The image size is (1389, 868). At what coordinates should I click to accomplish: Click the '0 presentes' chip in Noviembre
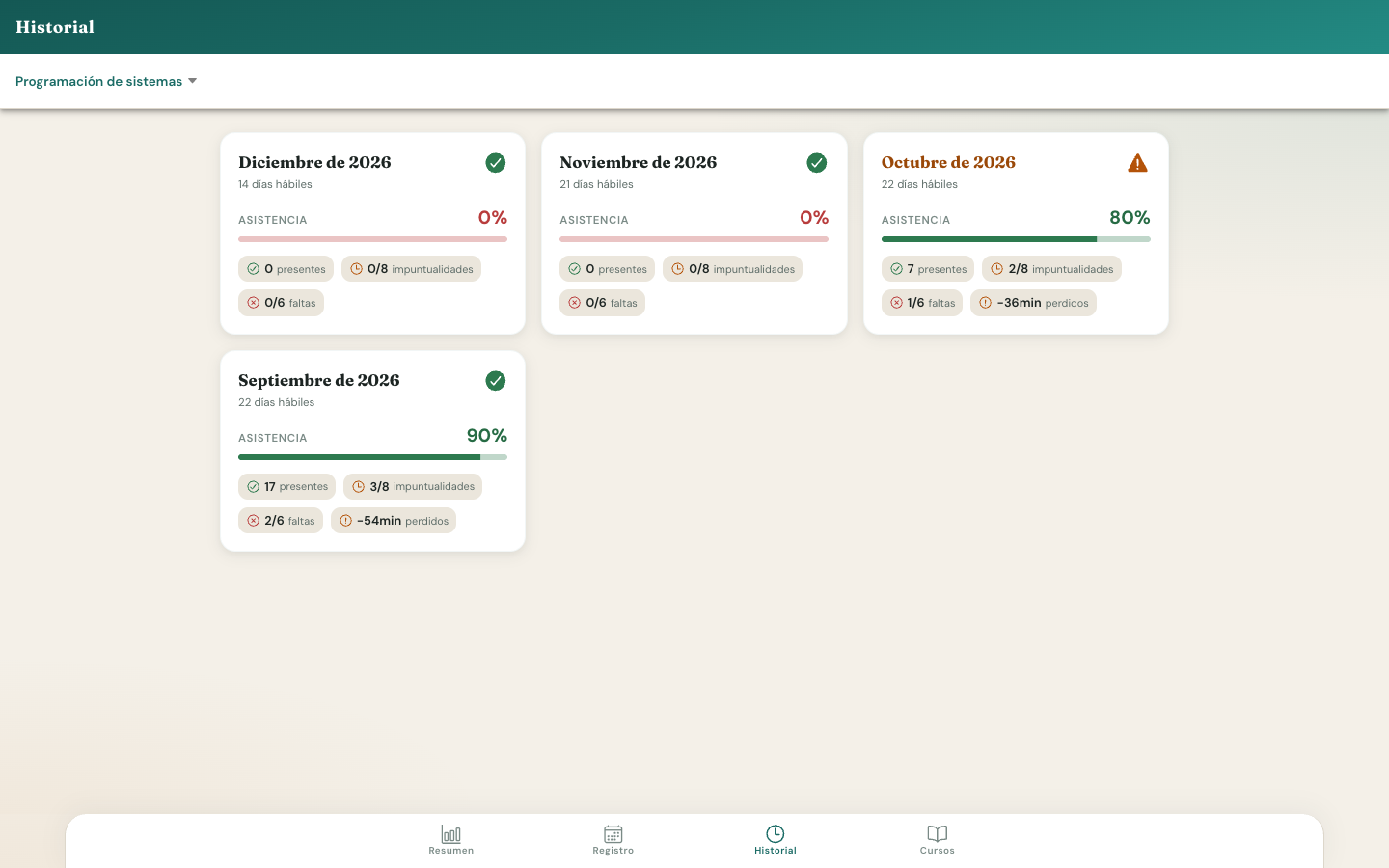tap(607, 269)
